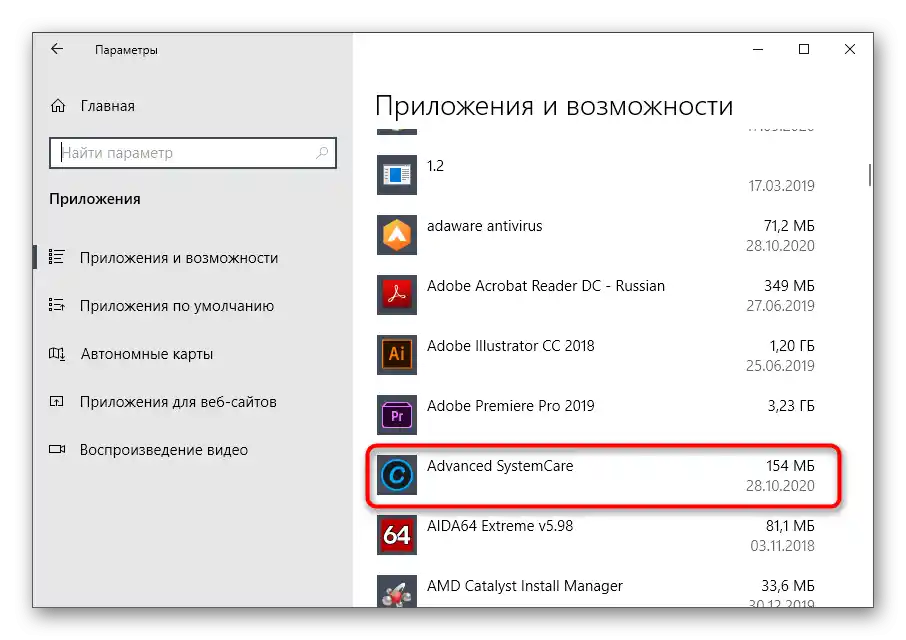Viewport: 906px width, 640px height.
Task: Click the adaware antivirus orange icon
Action: point(397,235)
